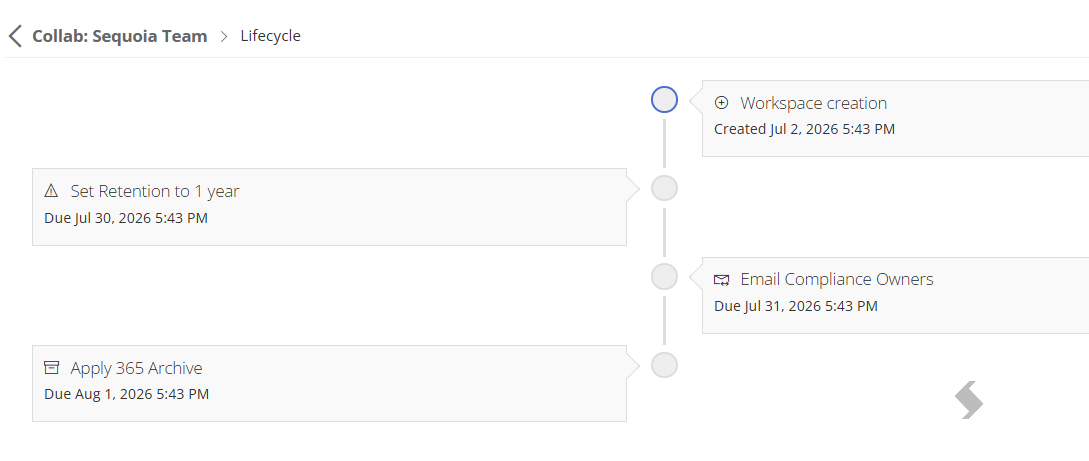The height and width of the screenshot is (461, 1089).
Task: Open the Set Retention to 1 year card
Action: pos(329,207)
